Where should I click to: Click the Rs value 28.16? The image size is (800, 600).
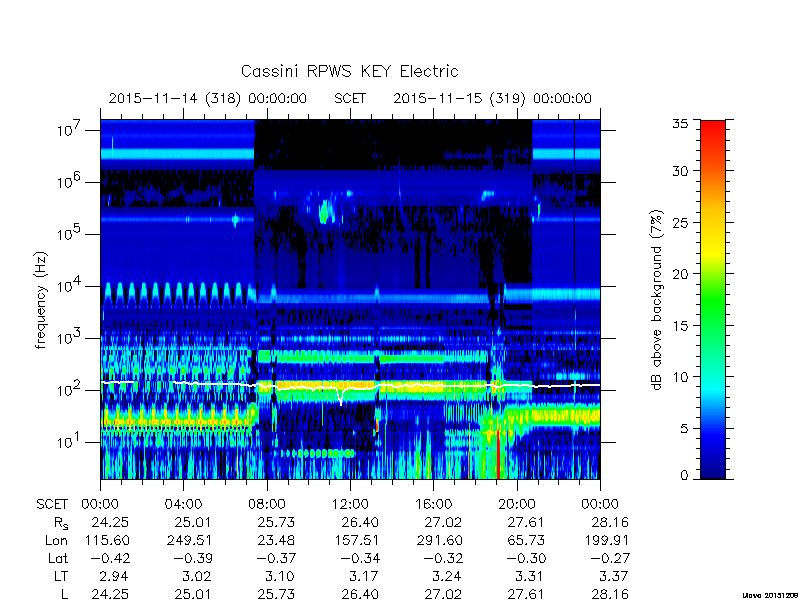[x=610, y=522]
